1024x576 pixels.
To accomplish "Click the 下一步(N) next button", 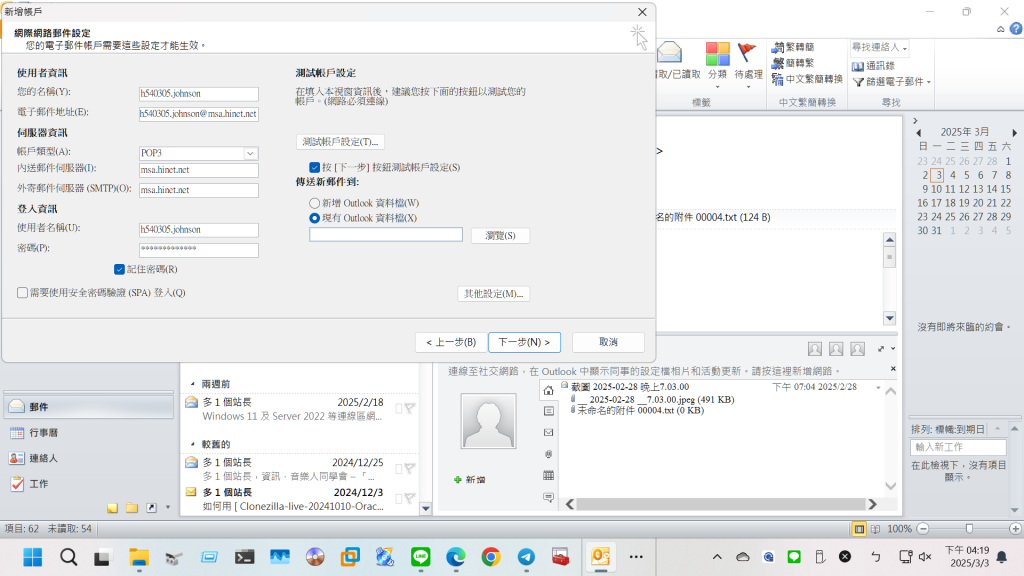I will [524, 342].
